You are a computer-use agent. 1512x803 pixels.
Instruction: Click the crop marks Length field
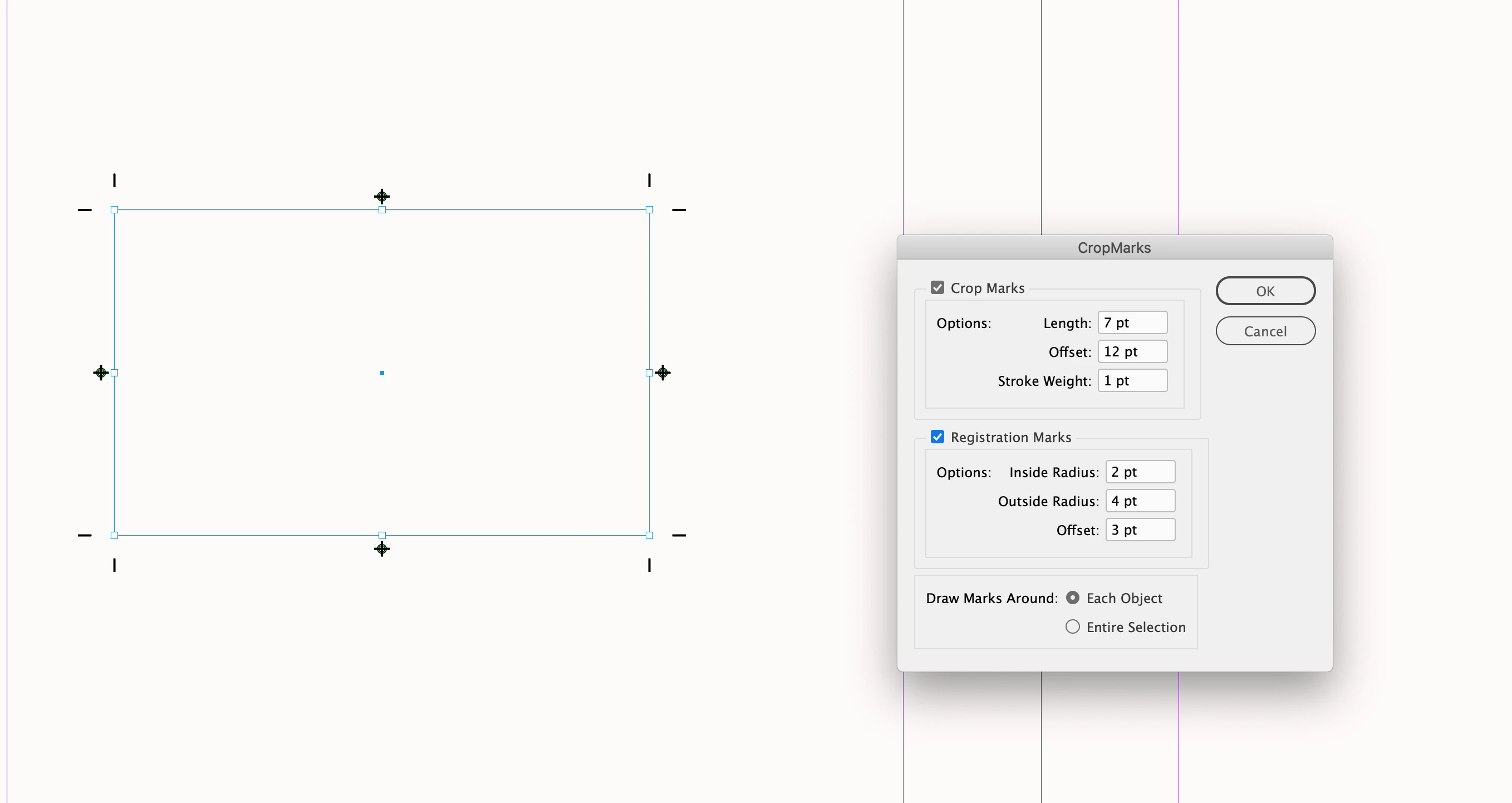pyautogui.click(x=1132, y=323)
